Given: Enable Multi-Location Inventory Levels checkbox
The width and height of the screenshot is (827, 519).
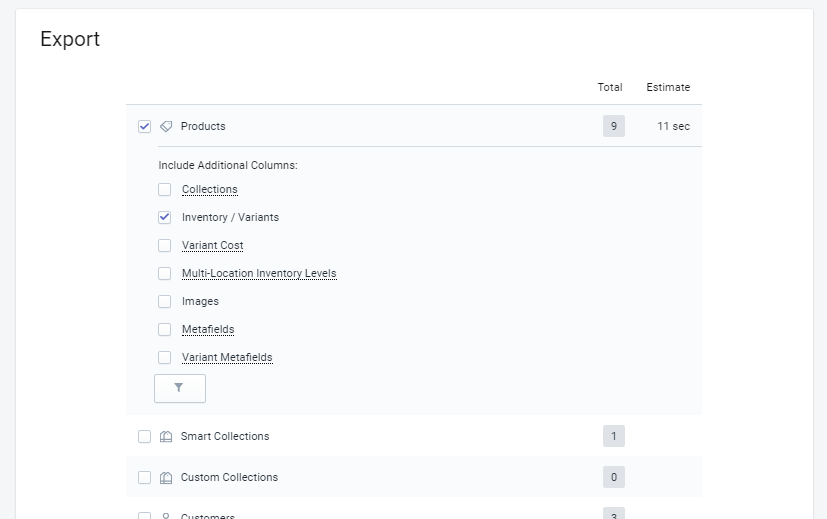Looking at the screenshot, I should (x=165, y=274).
